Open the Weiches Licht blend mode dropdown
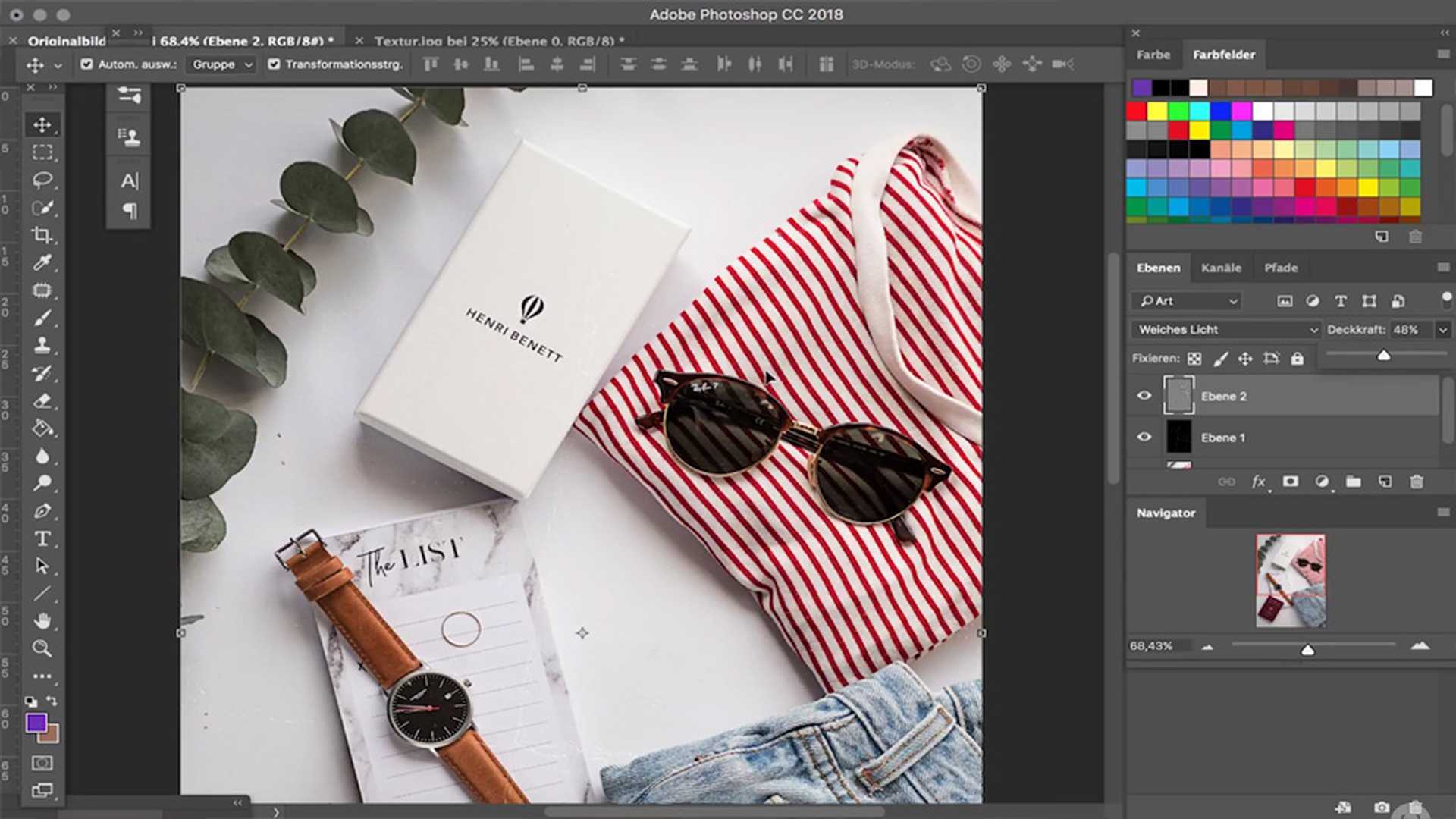The width and height of the screenshot is (1456, 819). tap(1226, 330)
